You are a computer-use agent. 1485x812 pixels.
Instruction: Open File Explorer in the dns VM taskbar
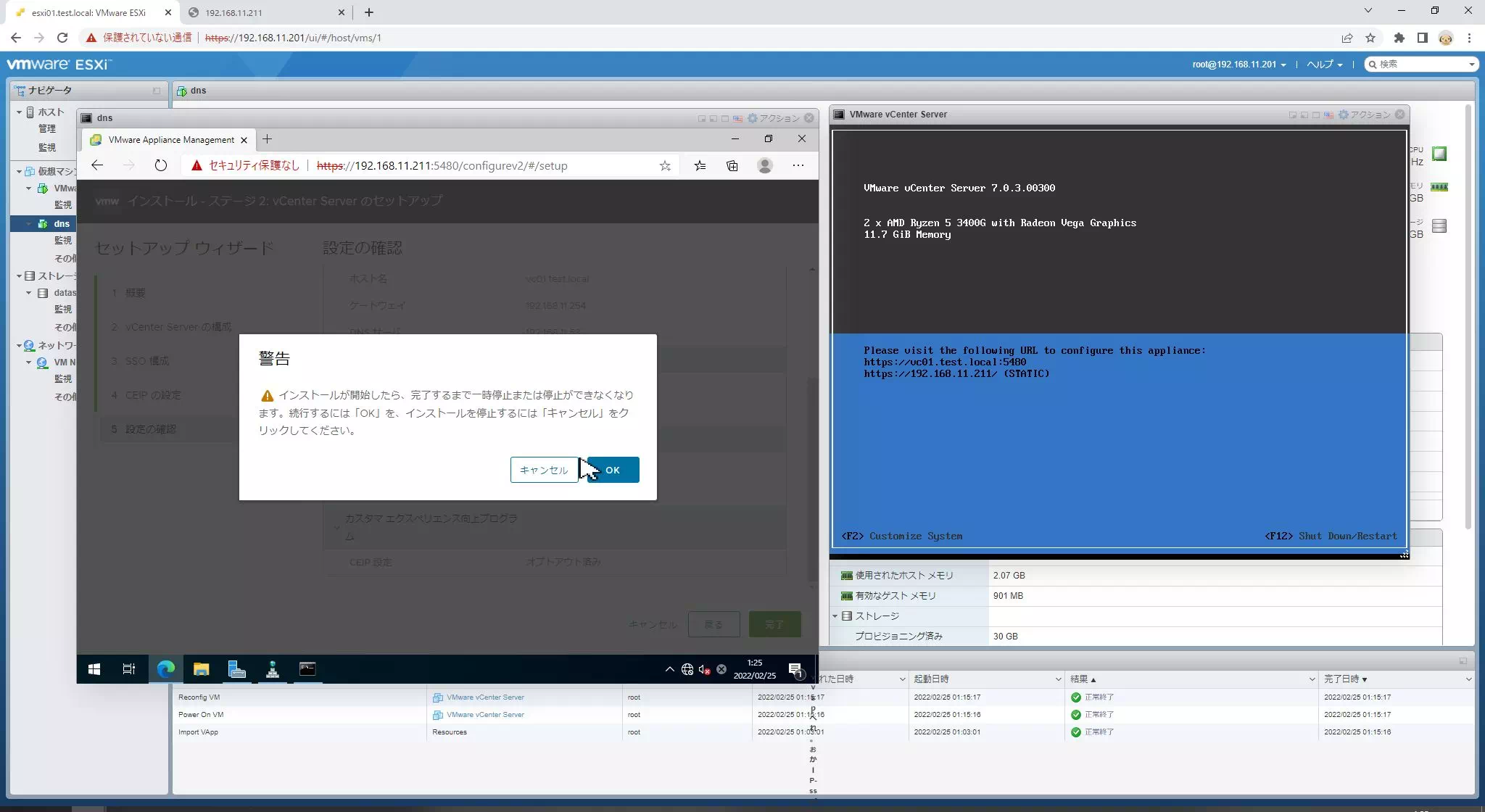[x=201, y=669]
